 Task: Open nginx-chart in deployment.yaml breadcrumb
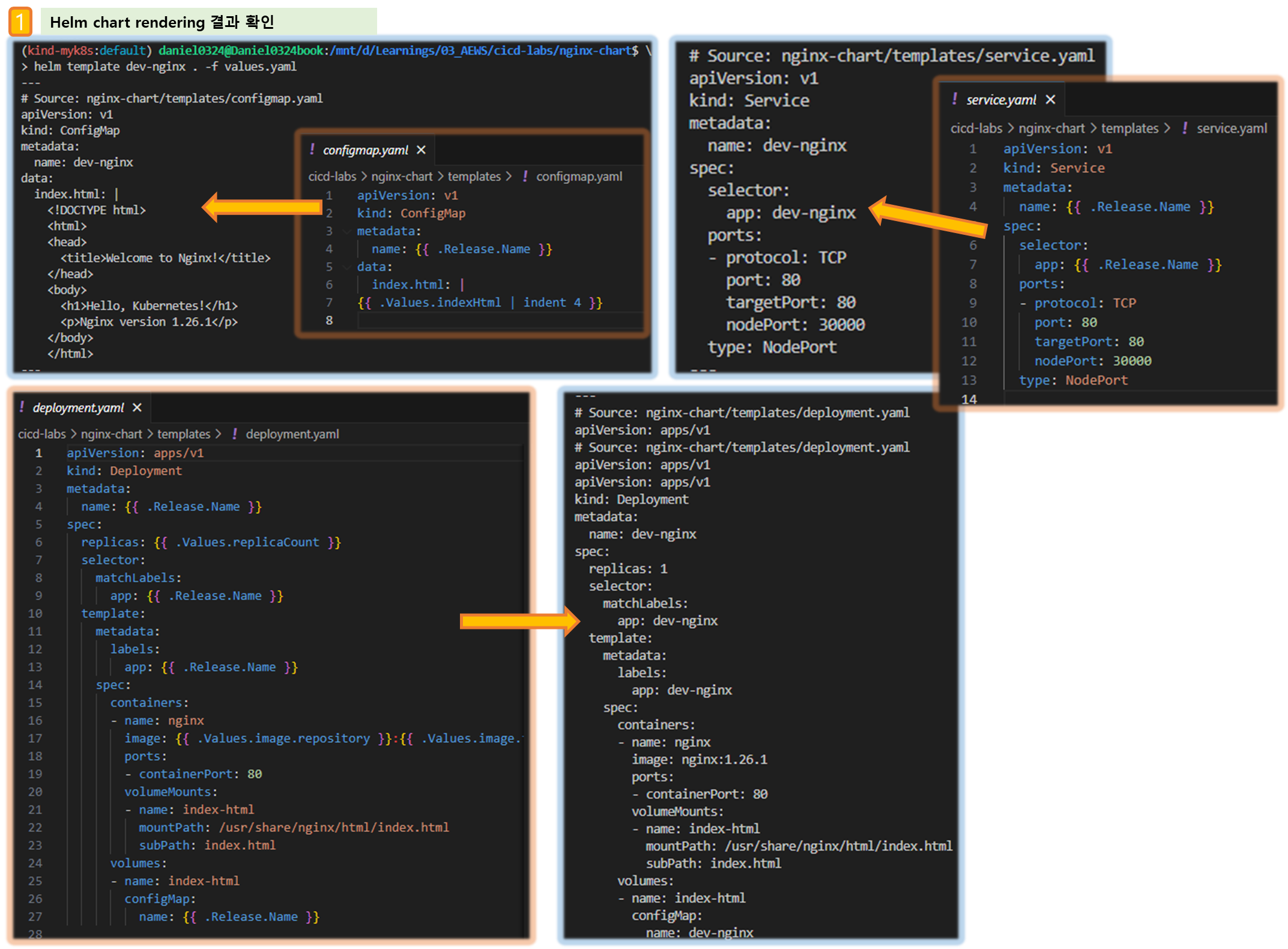(111, 434)
